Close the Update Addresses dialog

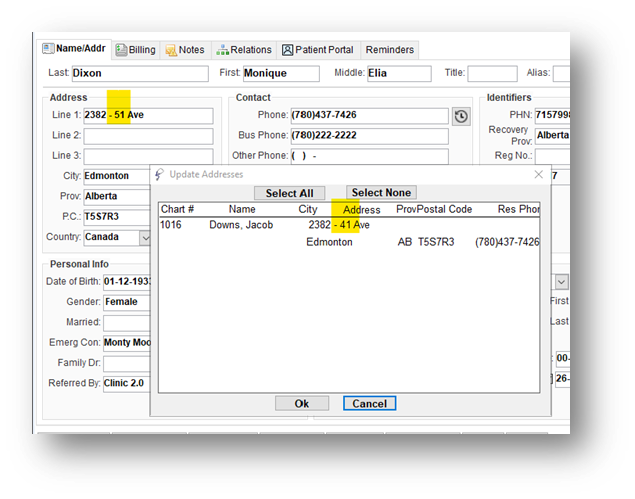coord(539,175)
